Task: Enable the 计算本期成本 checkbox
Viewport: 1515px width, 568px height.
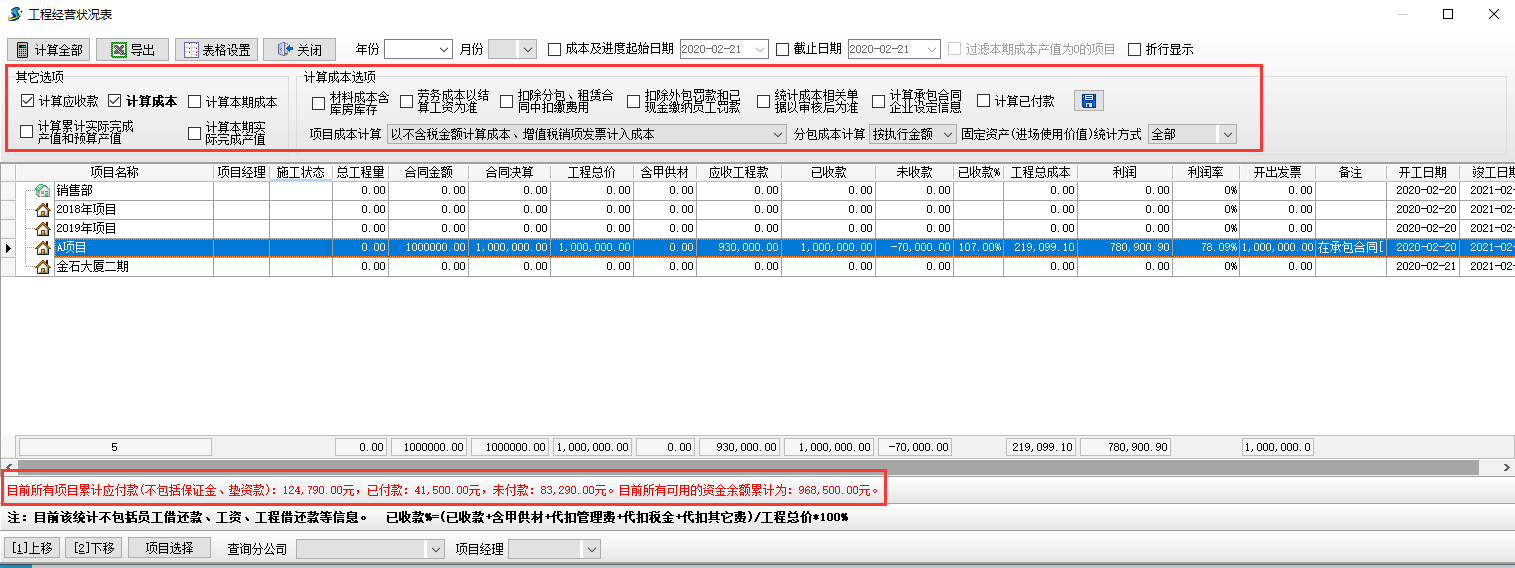Action: click(x=195, y=102)
